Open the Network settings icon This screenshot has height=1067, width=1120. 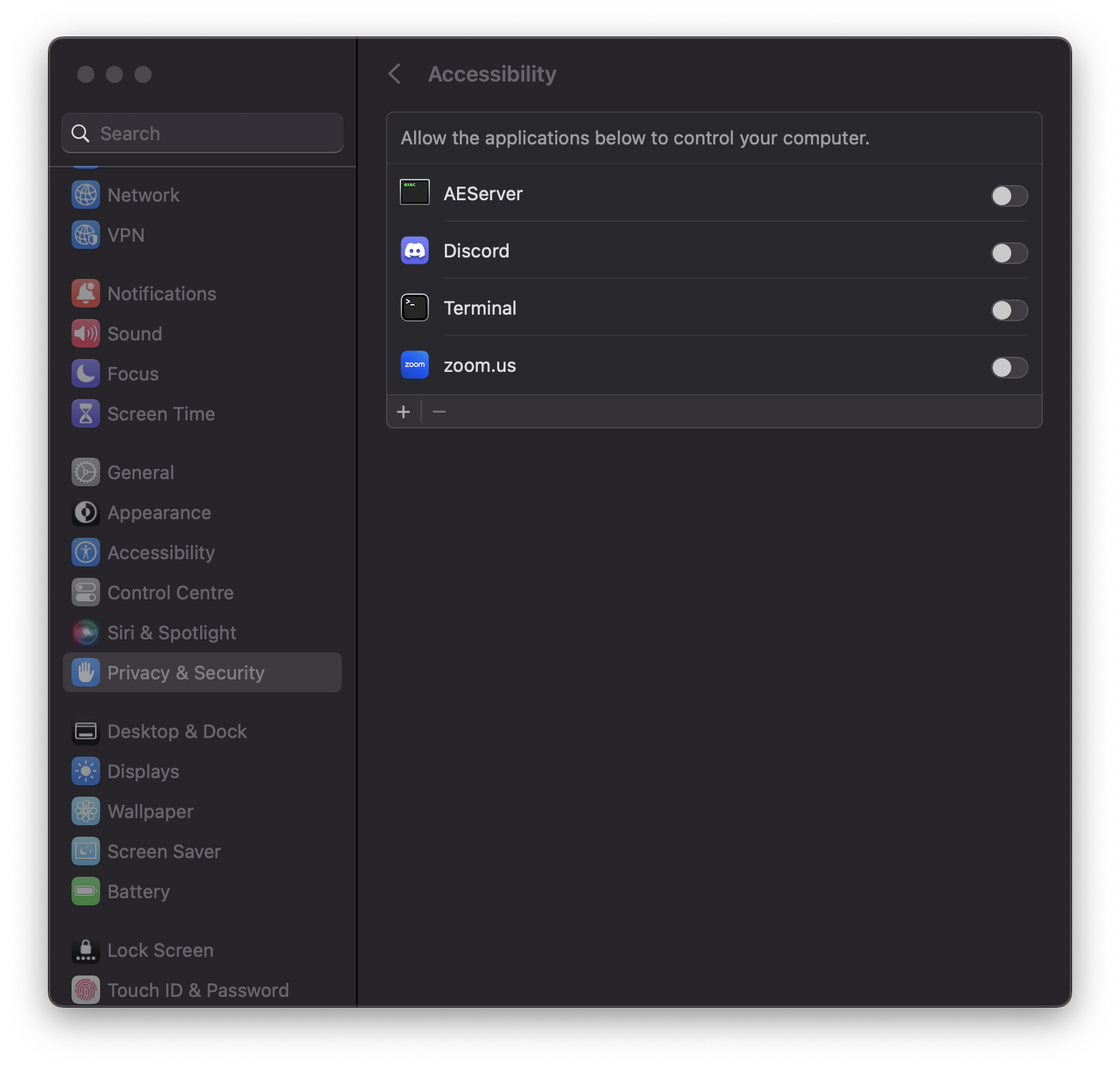(x=85, y=195)
